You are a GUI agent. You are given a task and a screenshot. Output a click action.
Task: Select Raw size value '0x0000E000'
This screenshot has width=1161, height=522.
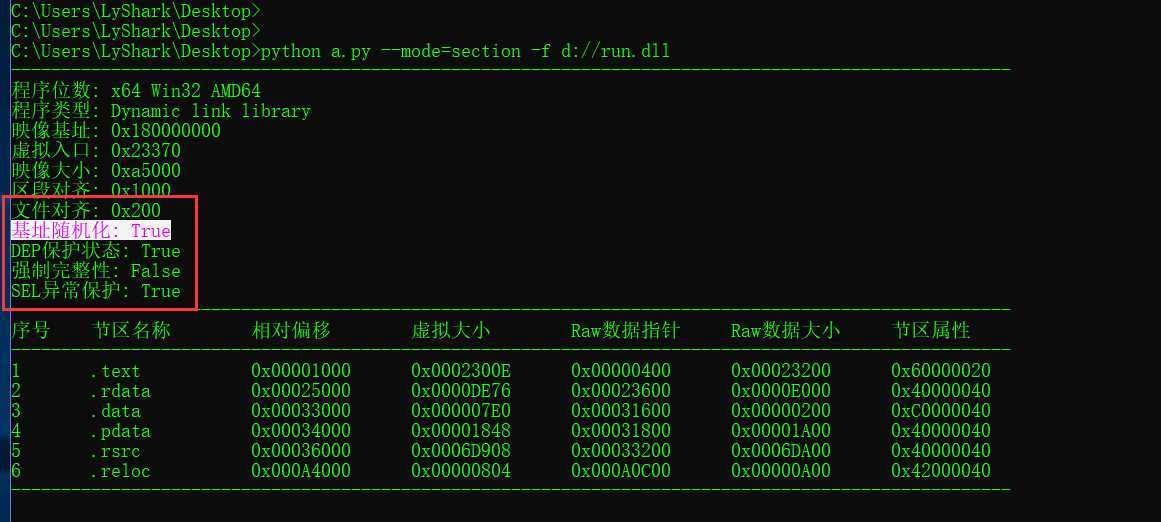(x=780, y=391)
